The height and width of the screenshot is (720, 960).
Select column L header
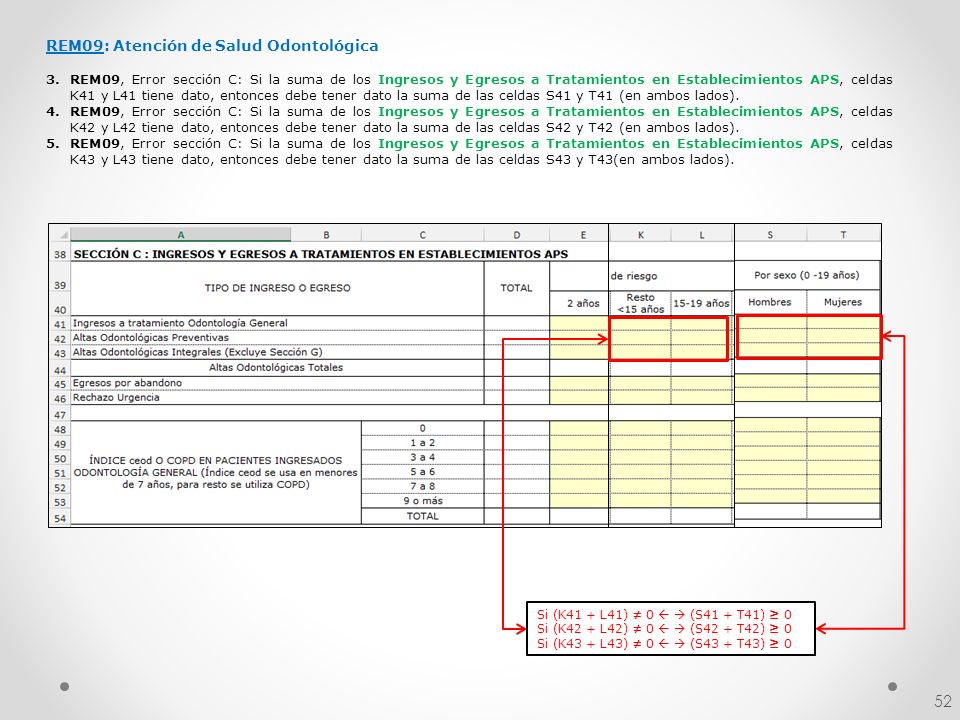point(702,234)
